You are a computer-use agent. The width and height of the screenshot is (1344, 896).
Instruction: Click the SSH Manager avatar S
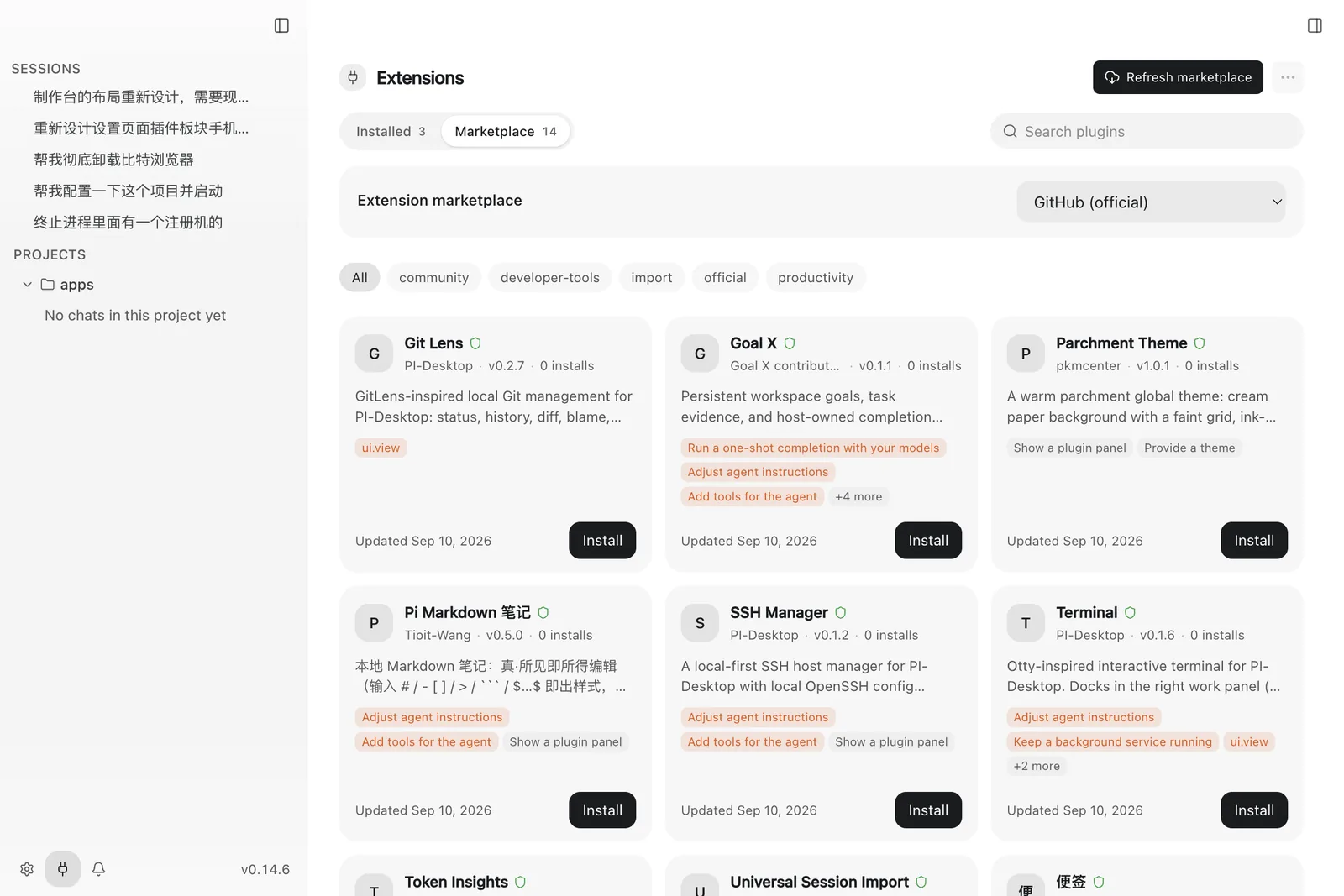click(700, 623)
